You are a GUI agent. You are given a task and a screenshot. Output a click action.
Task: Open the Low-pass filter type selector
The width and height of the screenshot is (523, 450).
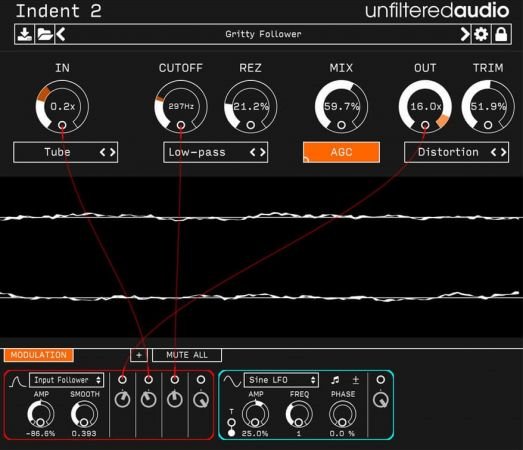pyautogui.click(x=215, y=152)
